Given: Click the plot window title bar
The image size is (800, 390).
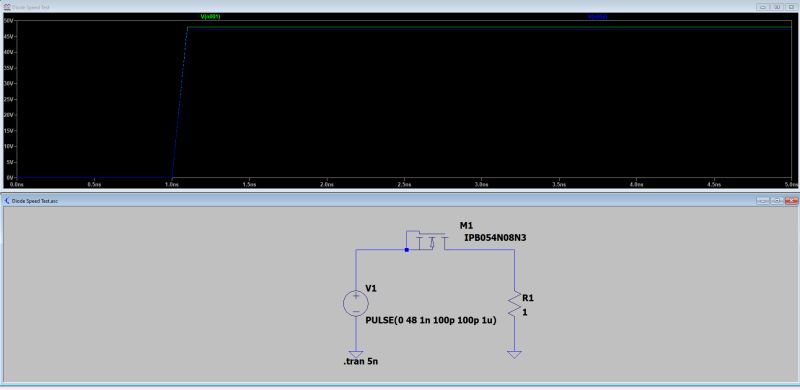Looking at the screenshot, I should [400, 7].
